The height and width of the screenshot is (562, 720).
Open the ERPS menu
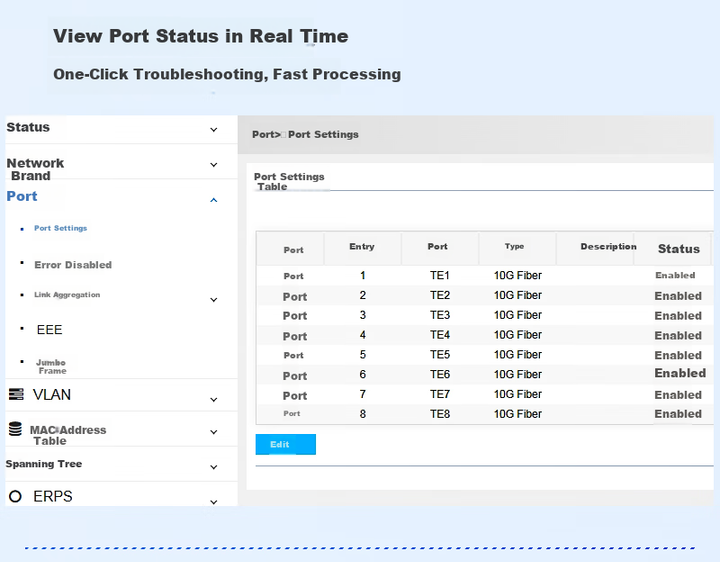pos(52,496)
